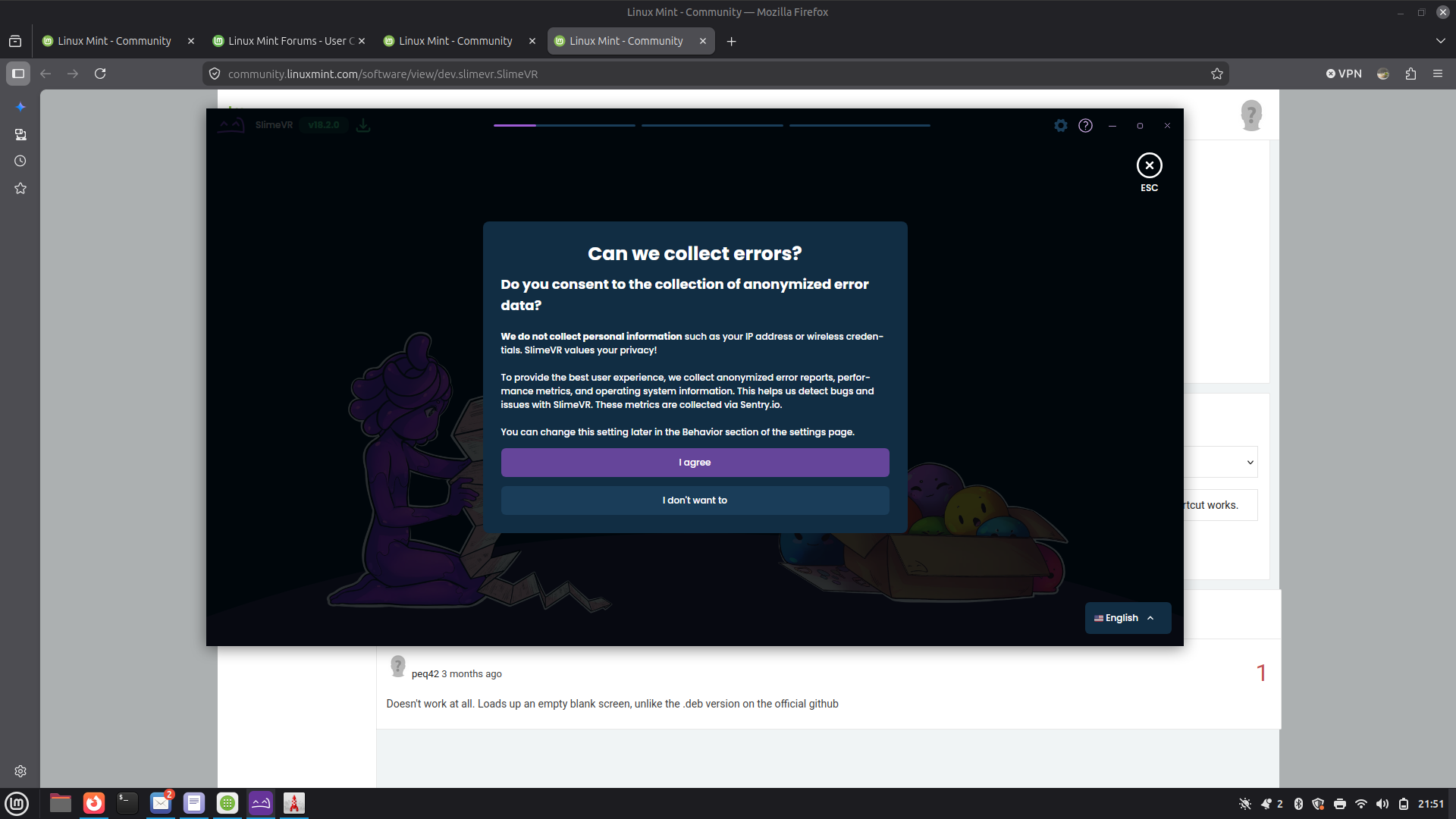Click the profile avatar at top of page
Screen dimensions: 1456x819
pyautogui.click(x=1251, y=115)
